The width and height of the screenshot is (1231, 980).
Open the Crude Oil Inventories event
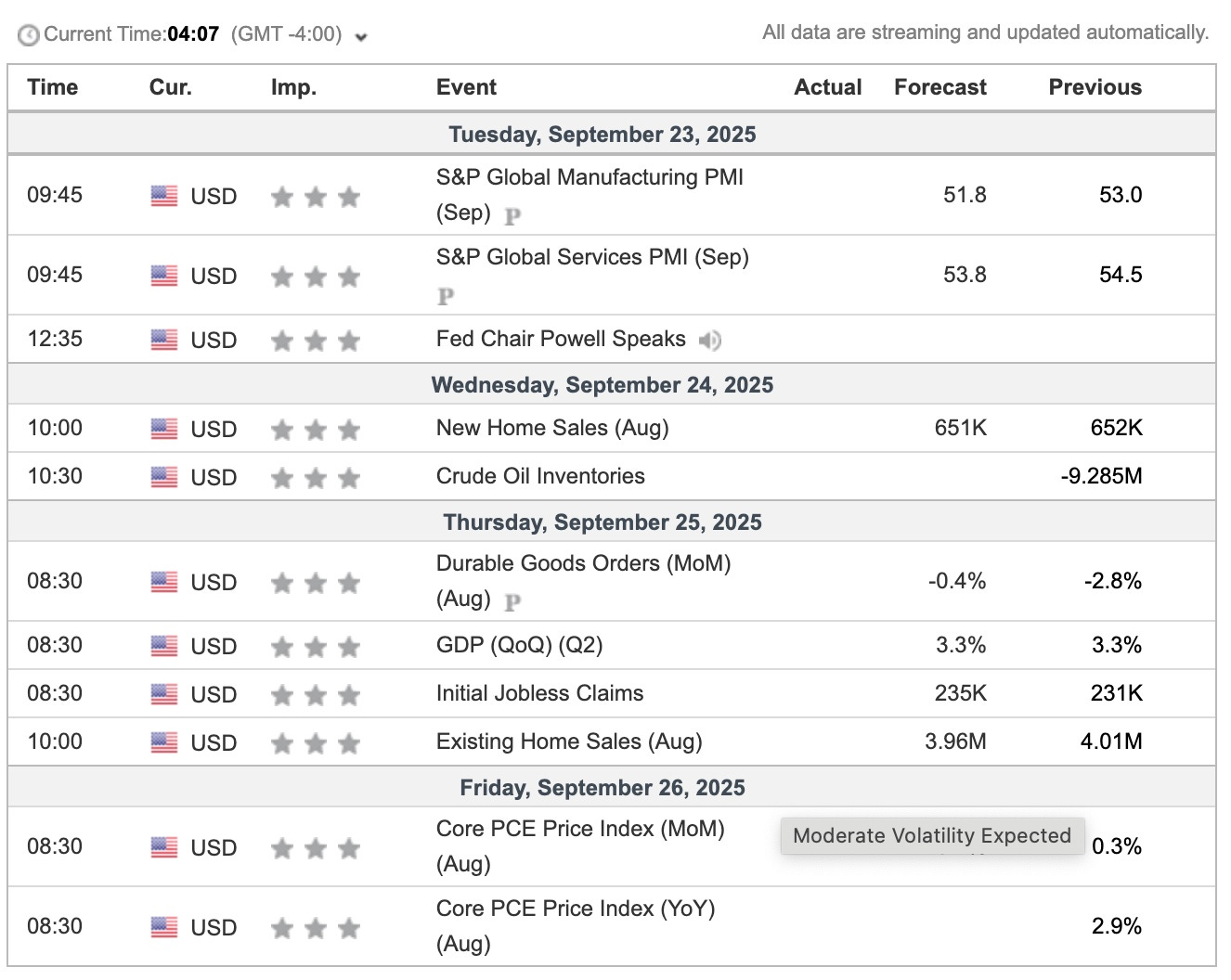click(540, 476)
